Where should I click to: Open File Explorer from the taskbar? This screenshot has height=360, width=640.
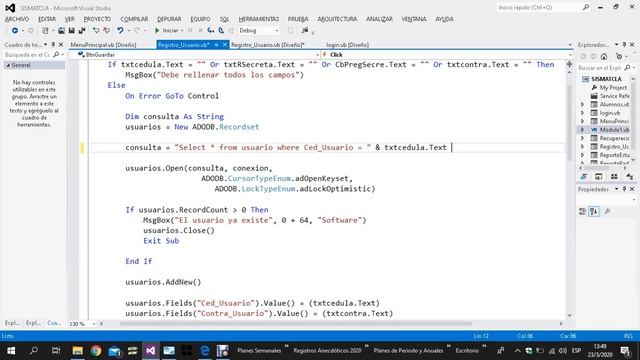[78, 351]
